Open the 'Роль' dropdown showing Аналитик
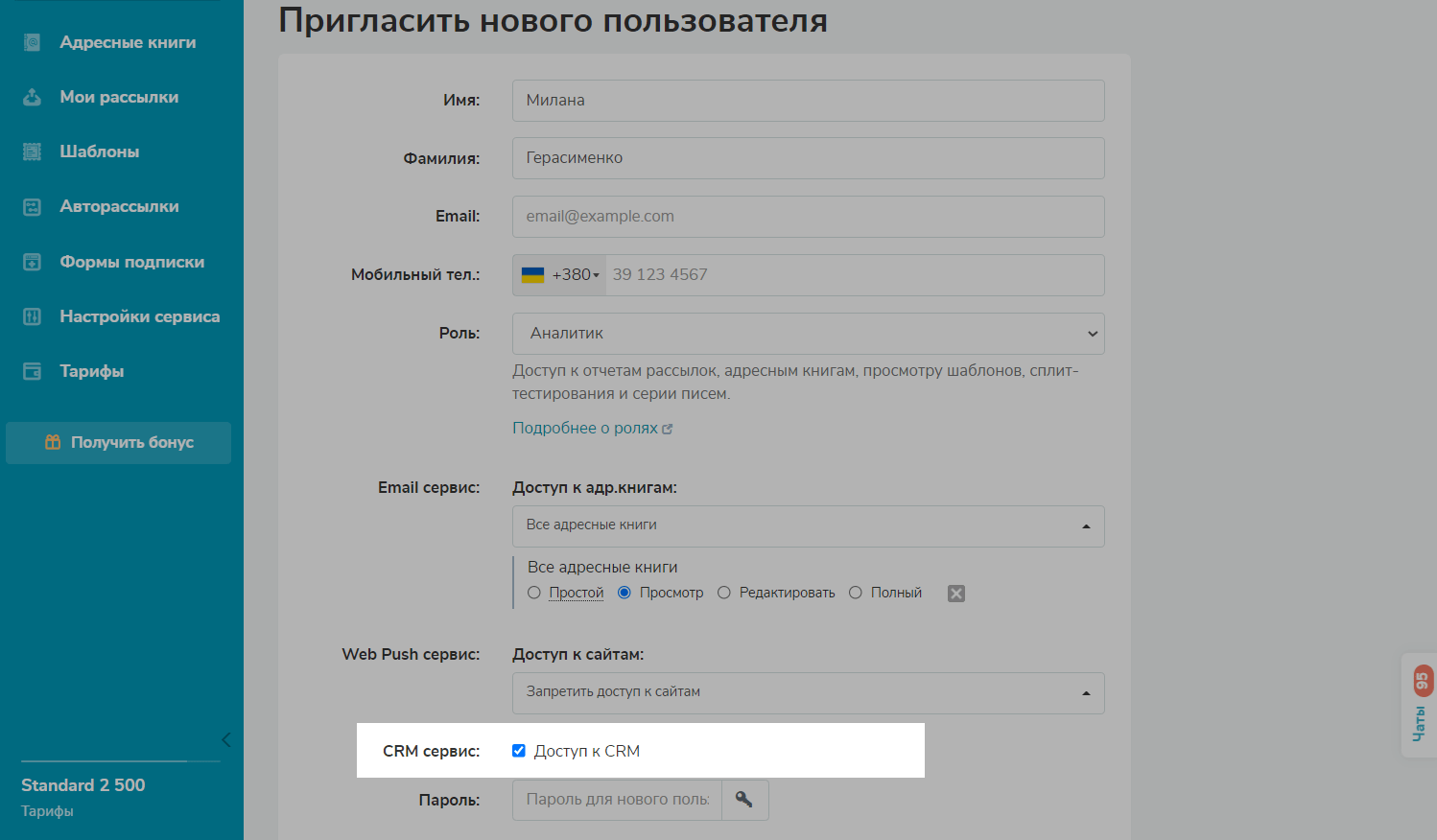This screenshot has height=840, width=1437. [808, 334]
